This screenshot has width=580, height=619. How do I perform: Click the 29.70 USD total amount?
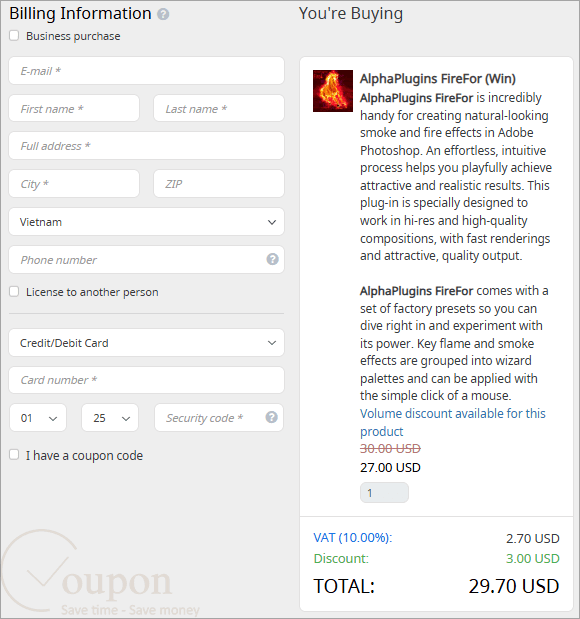(514, 586)
